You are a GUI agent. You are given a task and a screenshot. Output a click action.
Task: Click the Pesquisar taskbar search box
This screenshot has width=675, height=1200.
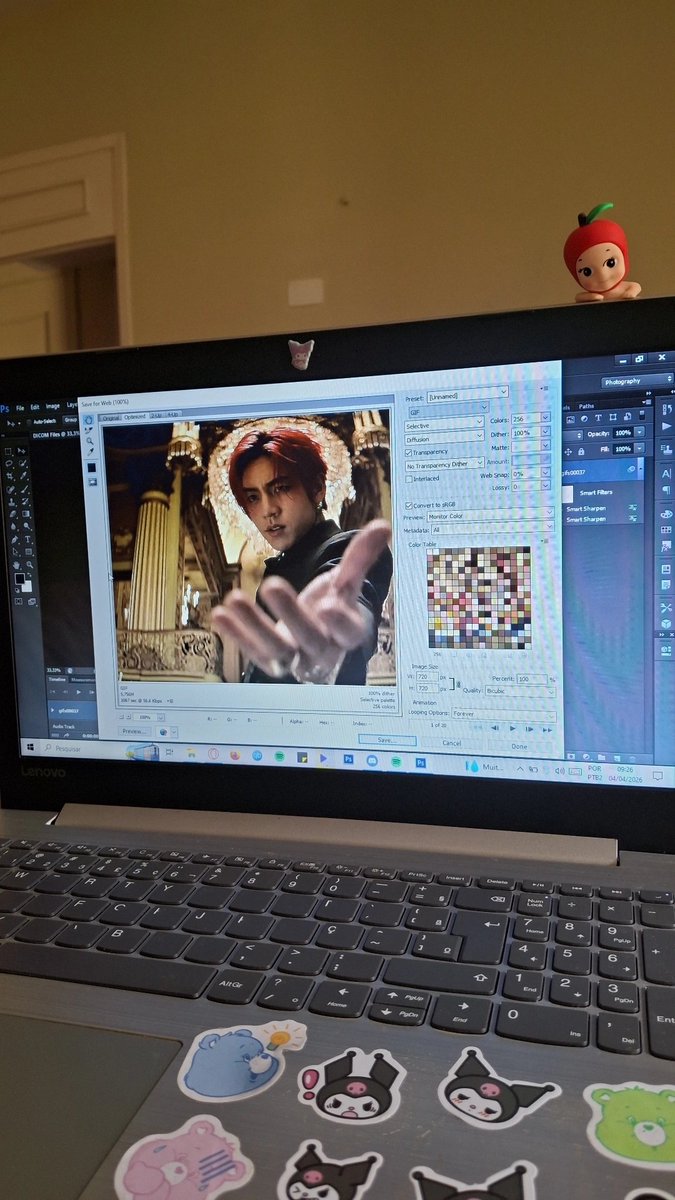coord(82,748)
